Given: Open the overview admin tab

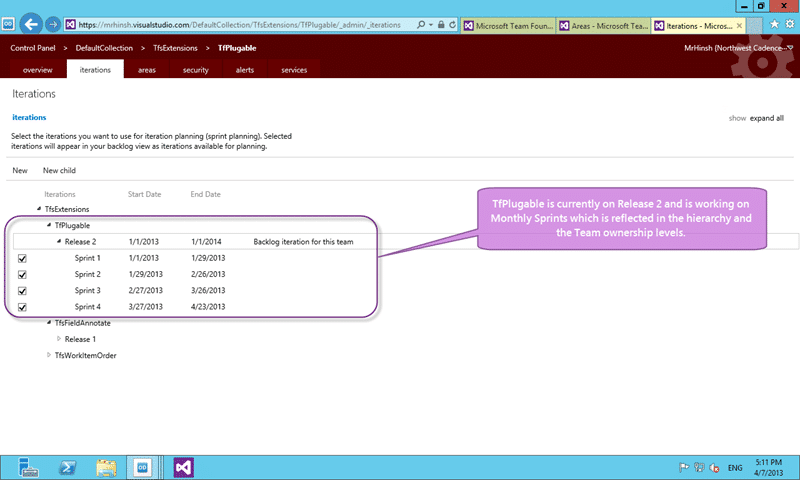Looking at the screenshot, I should [38, 70].
